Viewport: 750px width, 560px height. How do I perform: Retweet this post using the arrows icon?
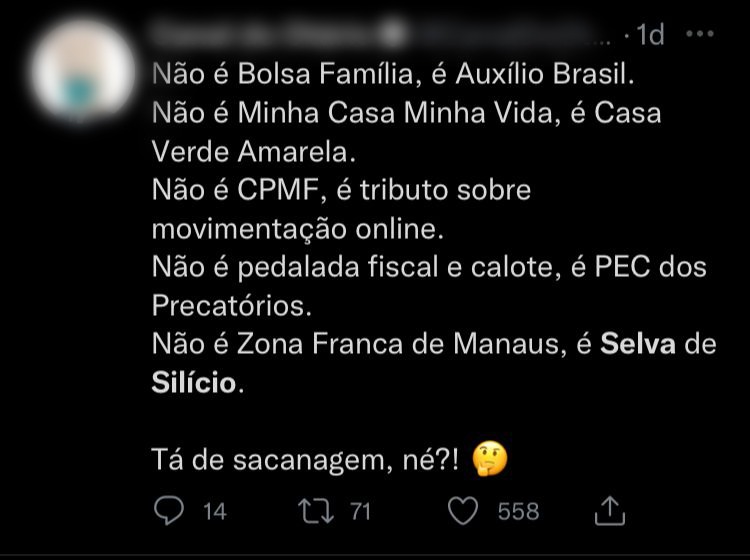coord(316,511)
